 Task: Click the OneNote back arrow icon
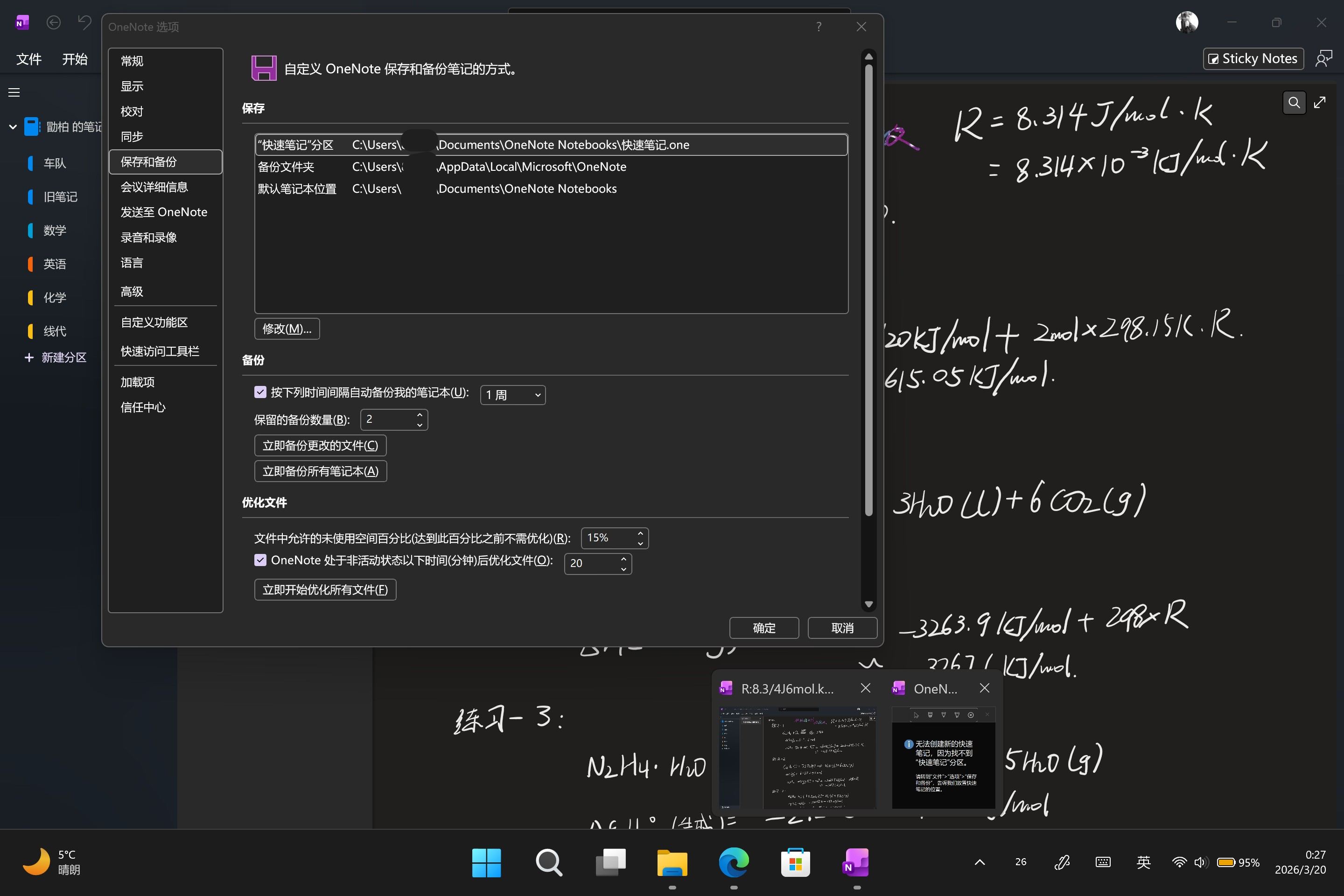click(x=54, y=23)
